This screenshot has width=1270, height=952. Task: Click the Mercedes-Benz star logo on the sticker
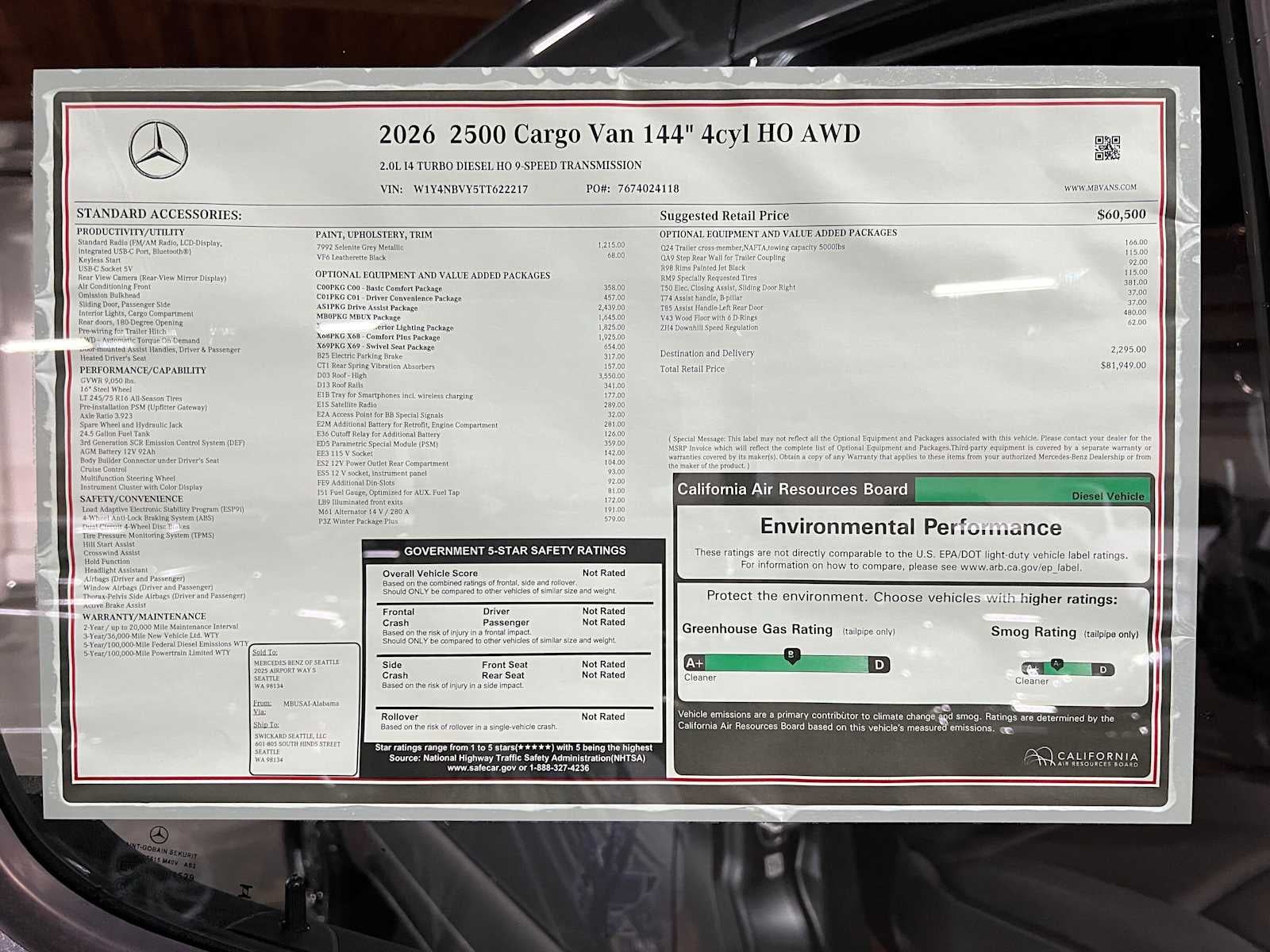[x=159, y=150]
